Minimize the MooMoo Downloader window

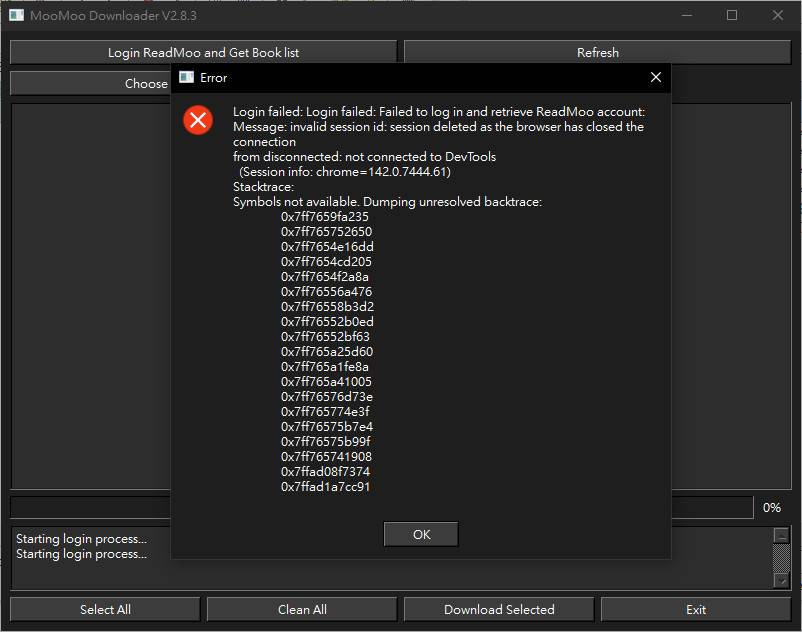pyautogui.click(x=686, y=15)
